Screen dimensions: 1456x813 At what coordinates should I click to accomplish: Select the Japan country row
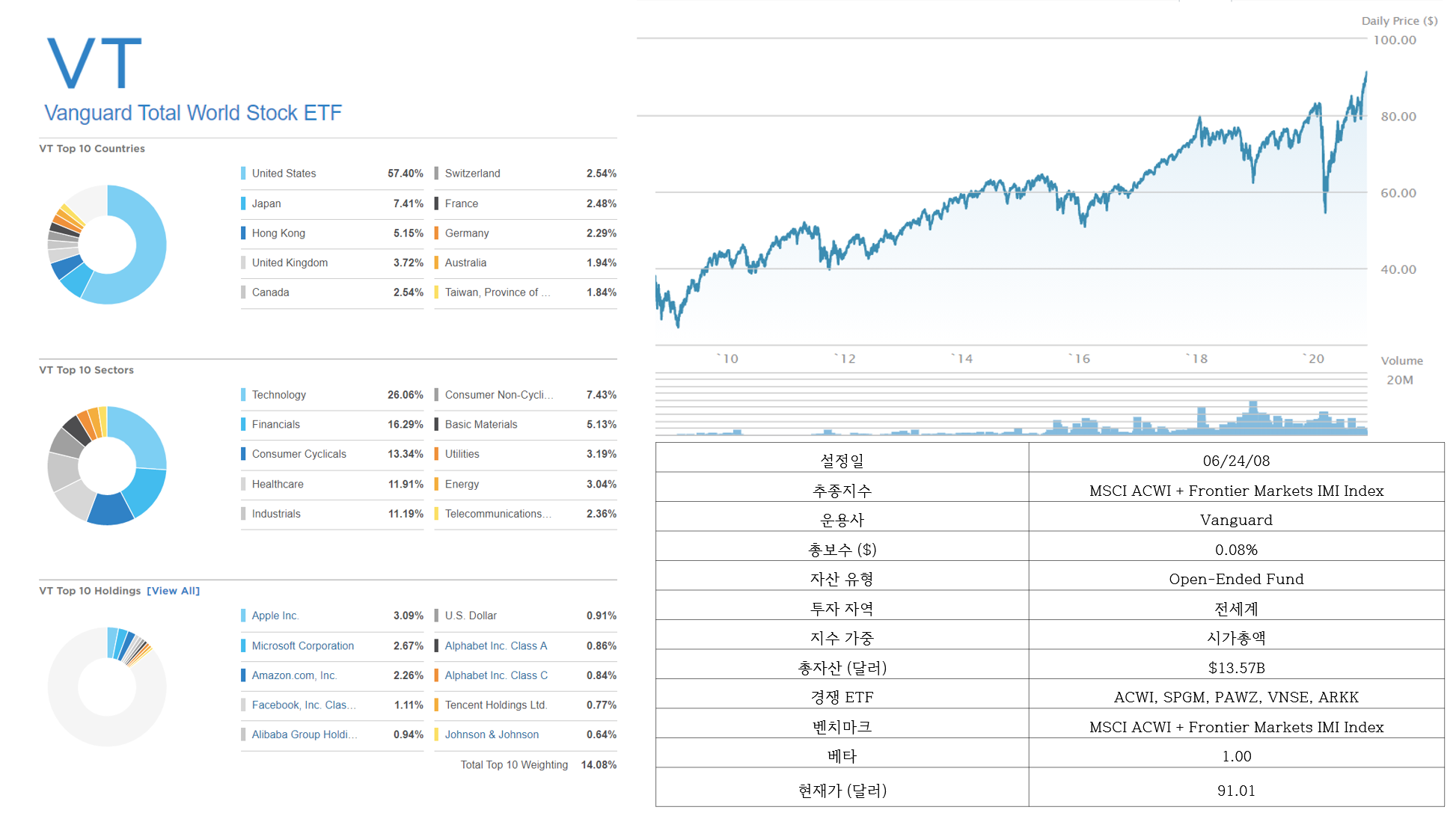tap(332, 203)
